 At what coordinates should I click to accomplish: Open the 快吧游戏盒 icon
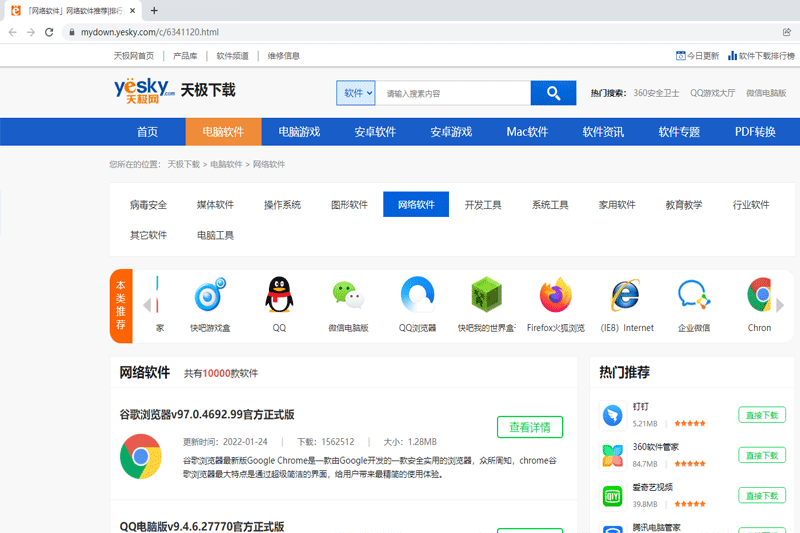[210, 295]
